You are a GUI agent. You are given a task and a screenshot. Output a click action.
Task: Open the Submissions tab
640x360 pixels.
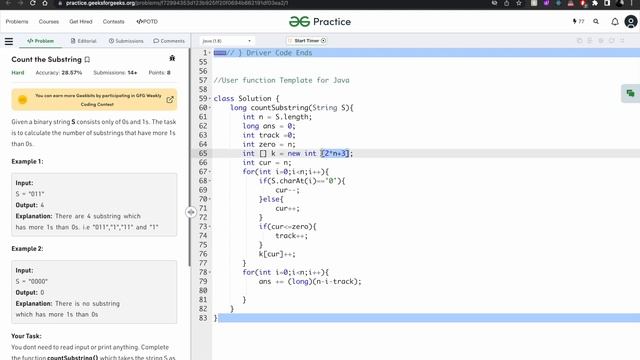tap(126, 41)
